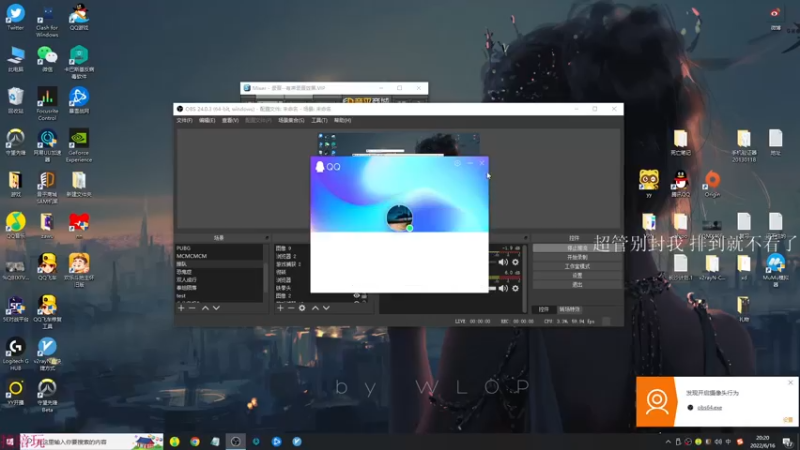Add a new scene with the scenes plus icon
Image resolution: width=800 pixels, height=450 pixels.
(x=181, y=308)
